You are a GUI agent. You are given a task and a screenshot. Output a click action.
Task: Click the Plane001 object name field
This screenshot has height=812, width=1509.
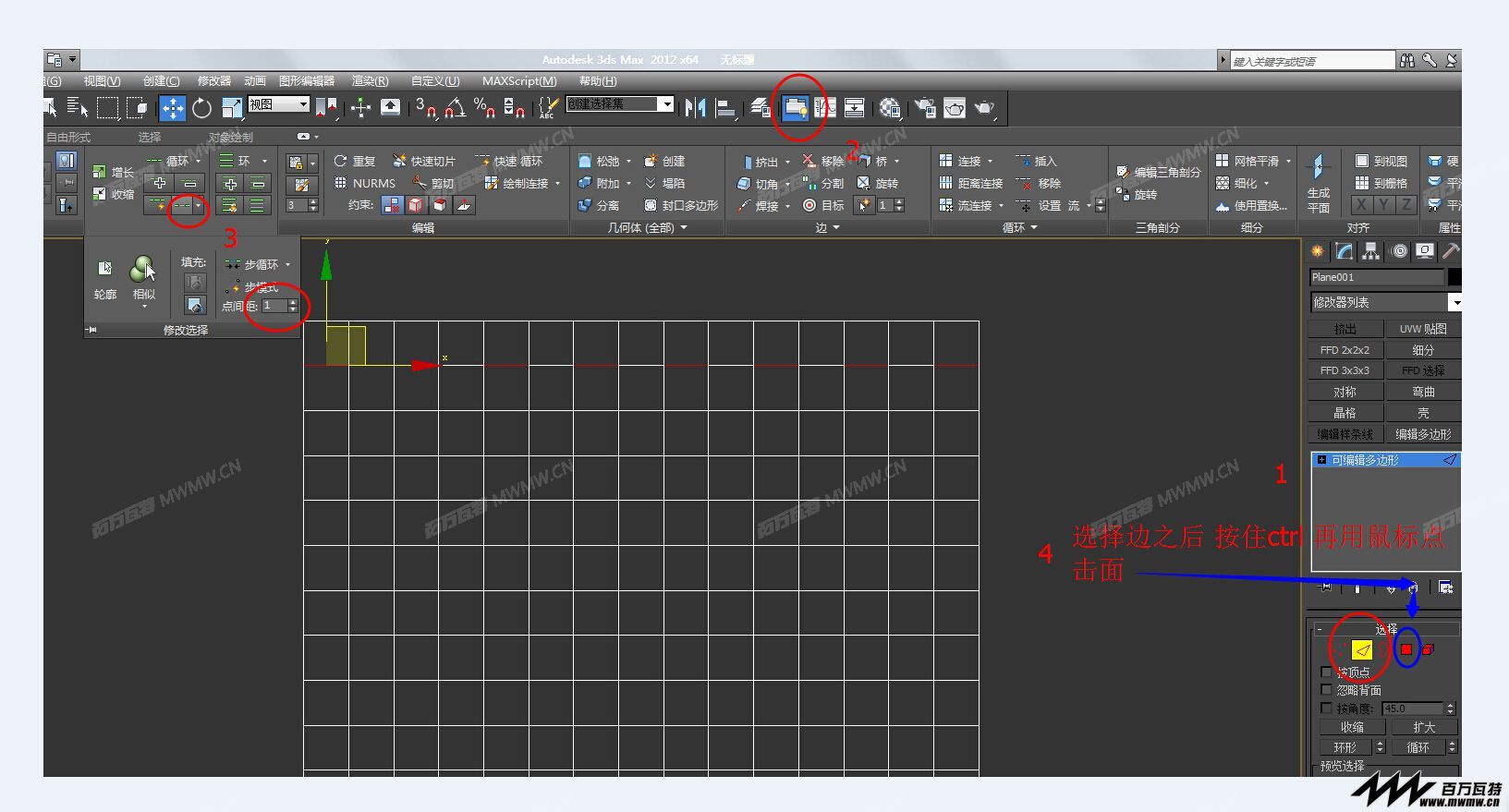click(x=1376, y=277)
